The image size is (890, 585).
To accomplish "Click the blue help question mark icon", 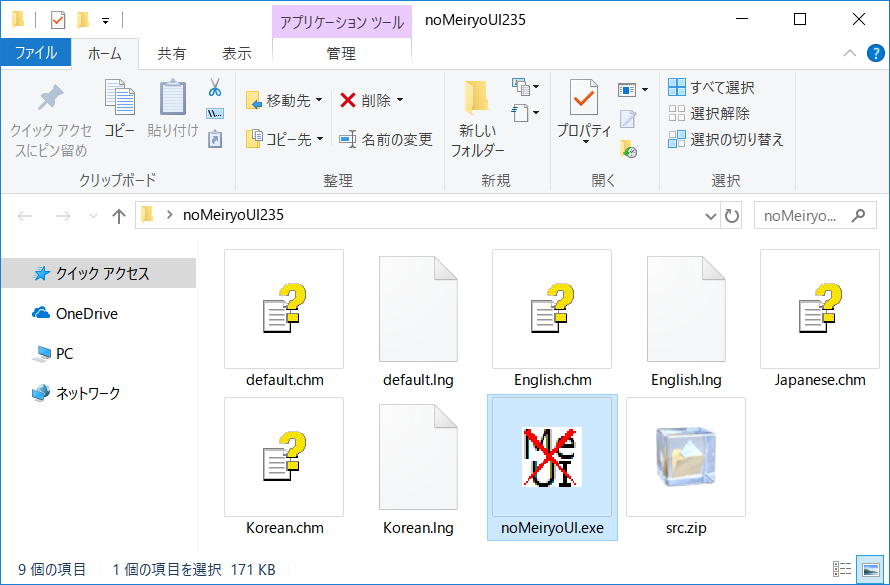I will tap(875, 53).
